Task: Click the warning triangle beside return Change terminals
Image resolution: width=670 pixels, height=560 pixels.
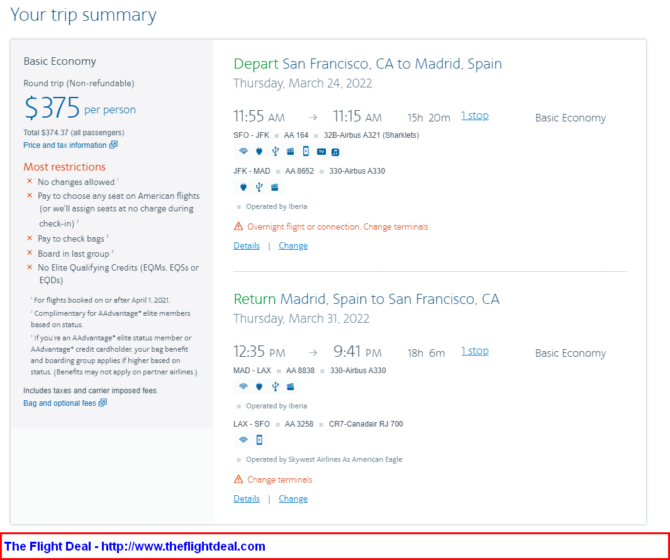Action: pos(238,479)
